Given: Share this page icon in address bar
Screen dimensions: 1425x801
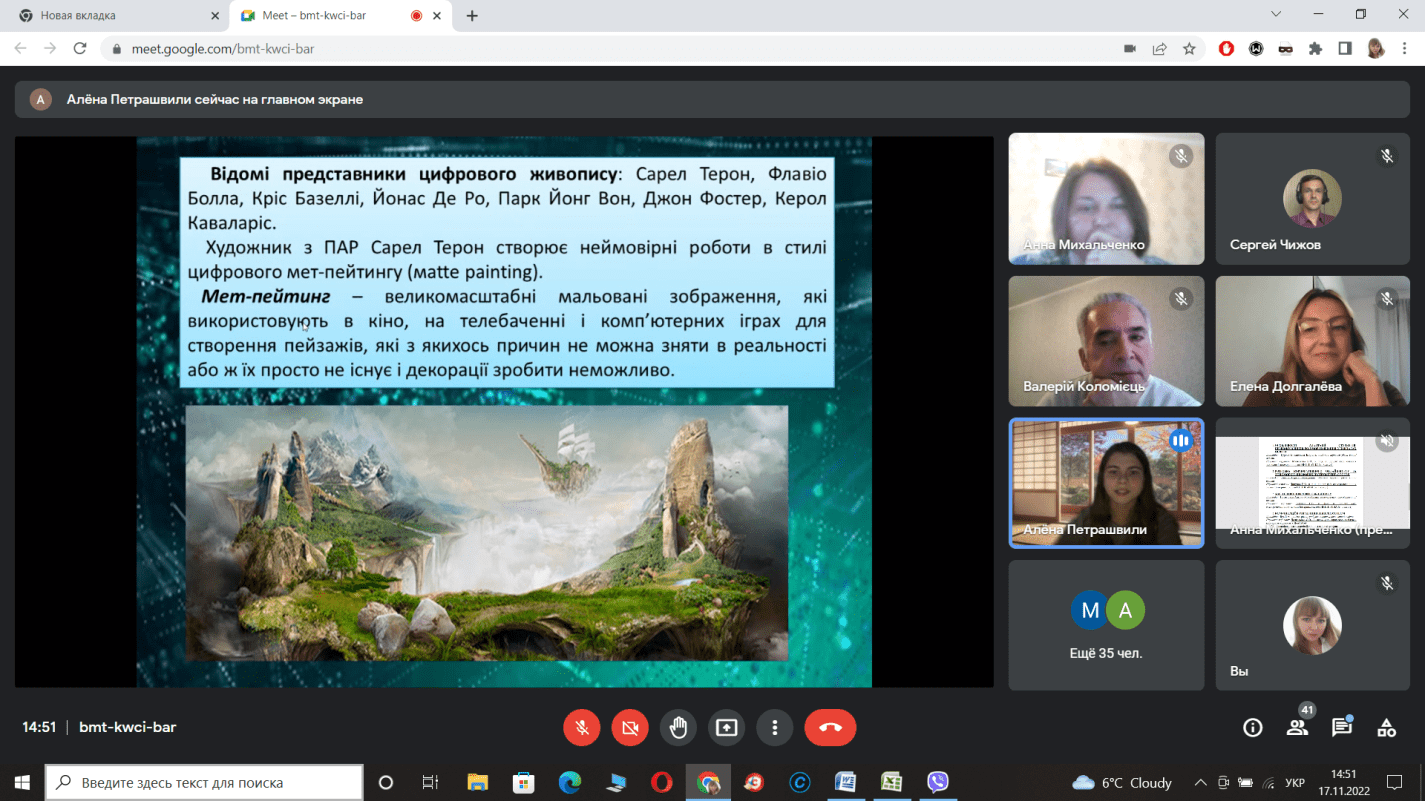Looking at the screenshot, I should click(x=1160, y=48).
